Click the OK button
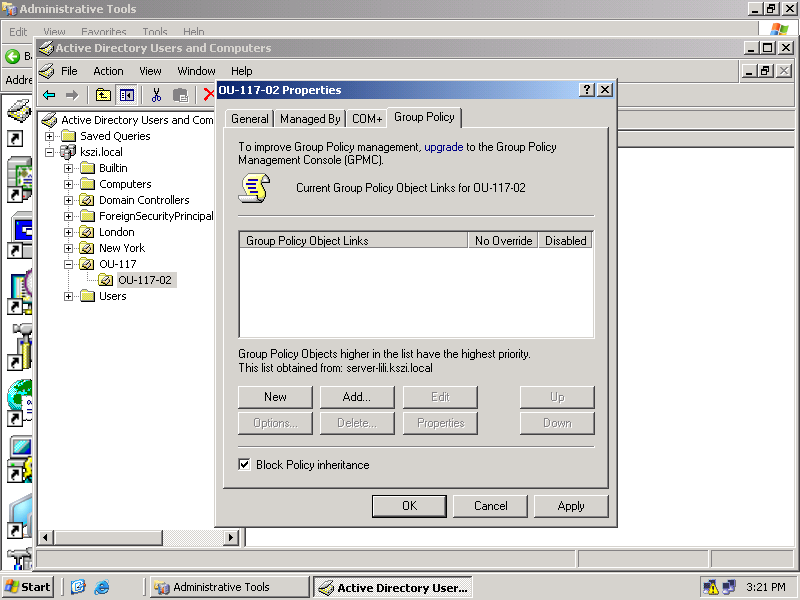The height and width of the screenshot is (600, 800). point(409,506)
